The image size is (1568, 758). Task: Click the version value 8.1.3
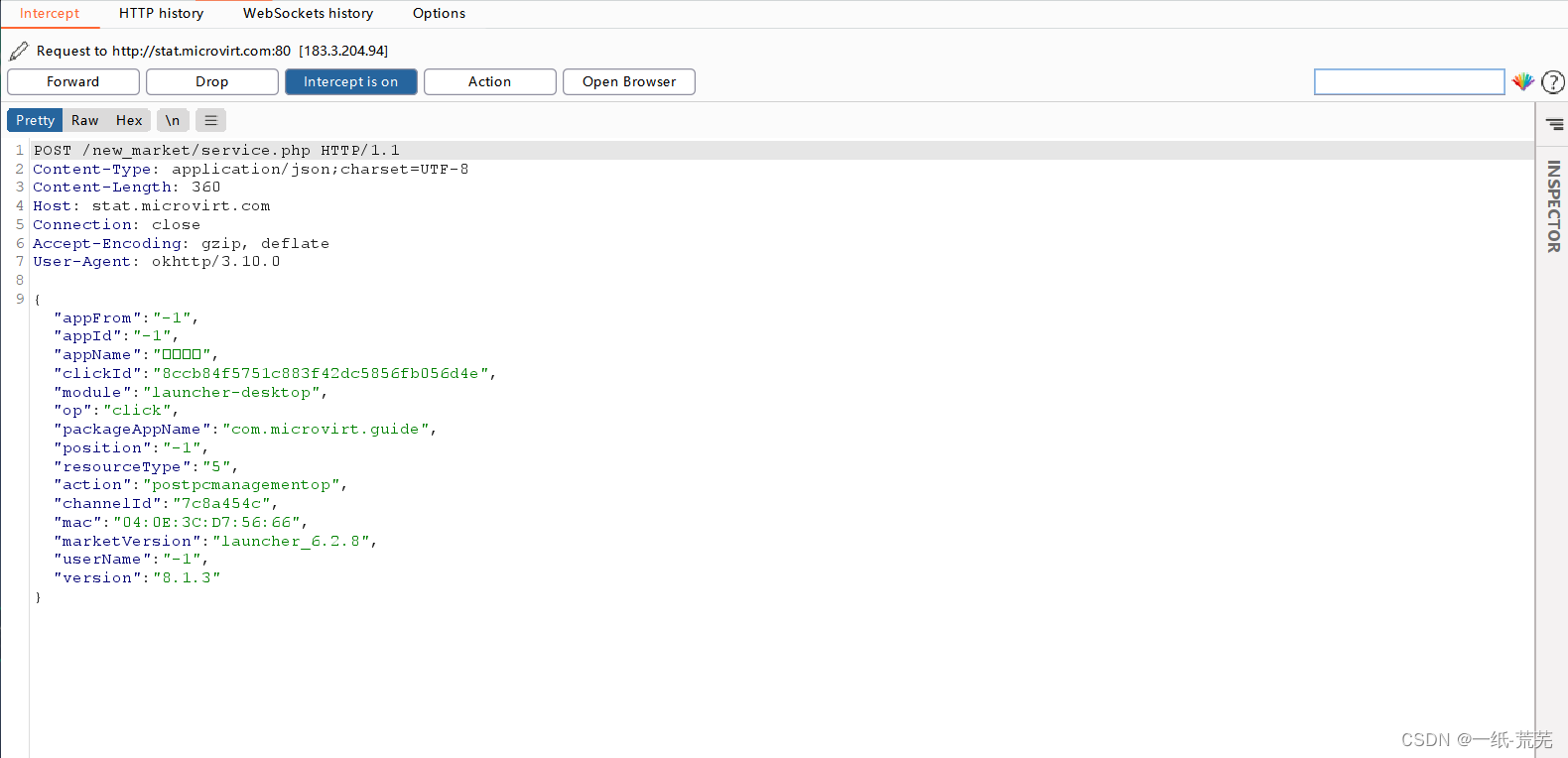pyautogui.click(x=187, y=578)
